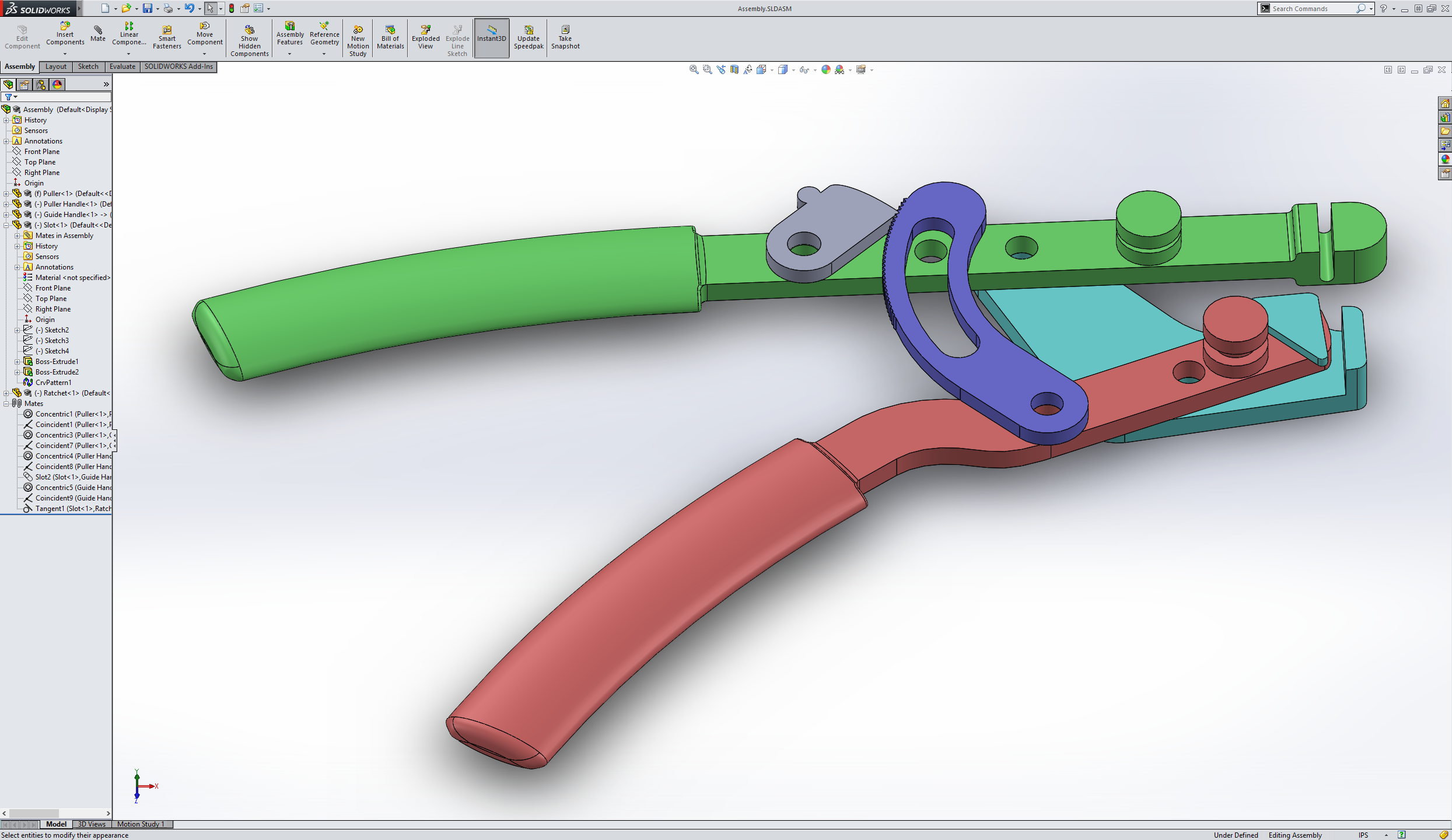Click the Show Hidden Components icon
Image resolution: width=1452 pixels, height=840 pixels.
point(249,40)
